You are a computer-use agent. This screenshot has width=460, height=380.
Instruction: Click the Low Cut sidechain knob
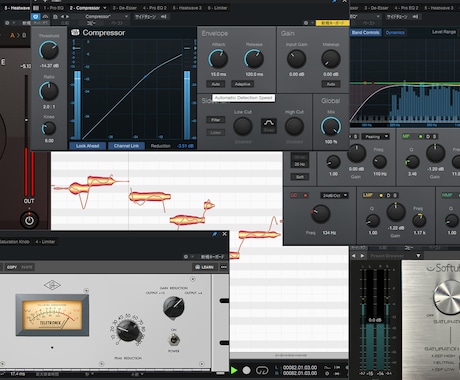coord(243,126)
